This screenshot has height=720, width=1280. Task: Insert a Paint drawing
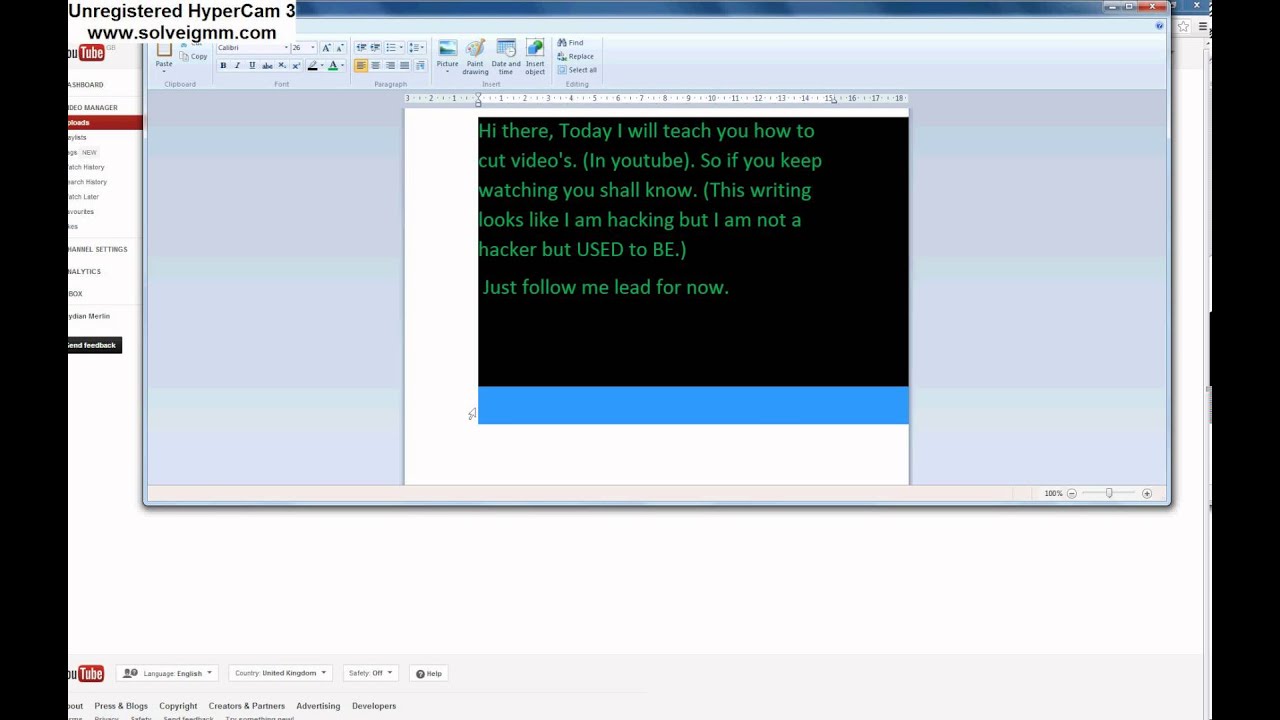click(x=475, y=57)
